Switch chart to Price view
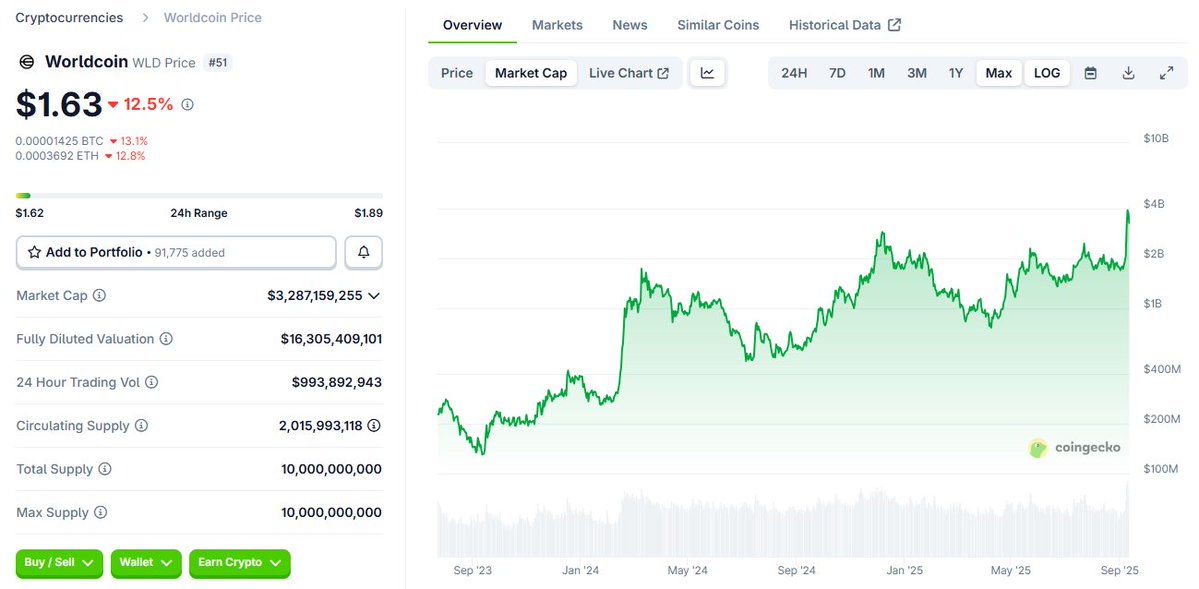 point(457,73)
